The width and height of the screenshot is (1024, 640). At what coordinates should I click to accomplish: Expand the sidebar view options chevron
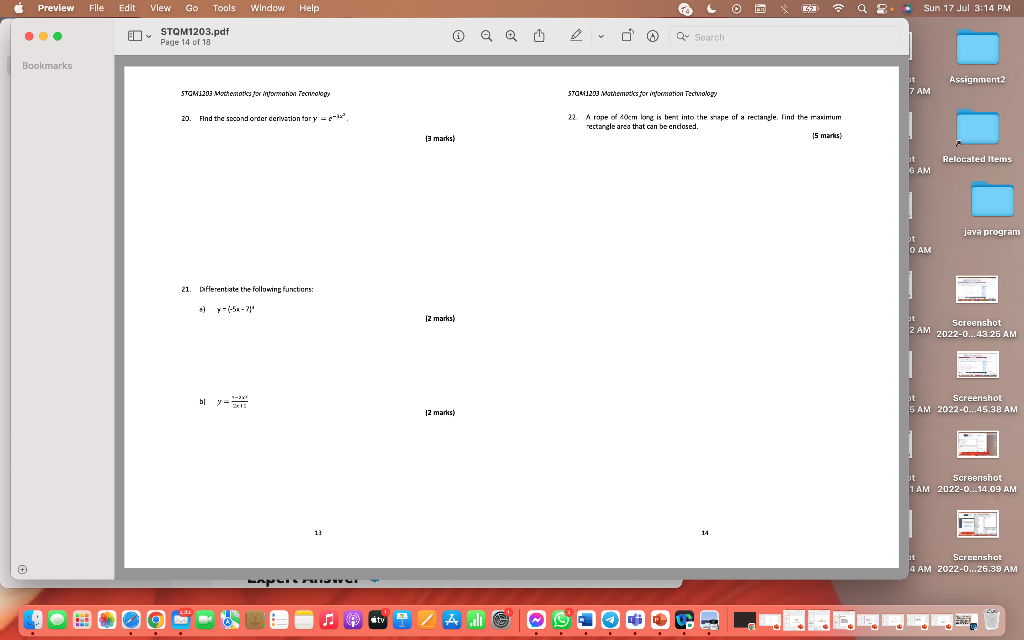[149, 37]
